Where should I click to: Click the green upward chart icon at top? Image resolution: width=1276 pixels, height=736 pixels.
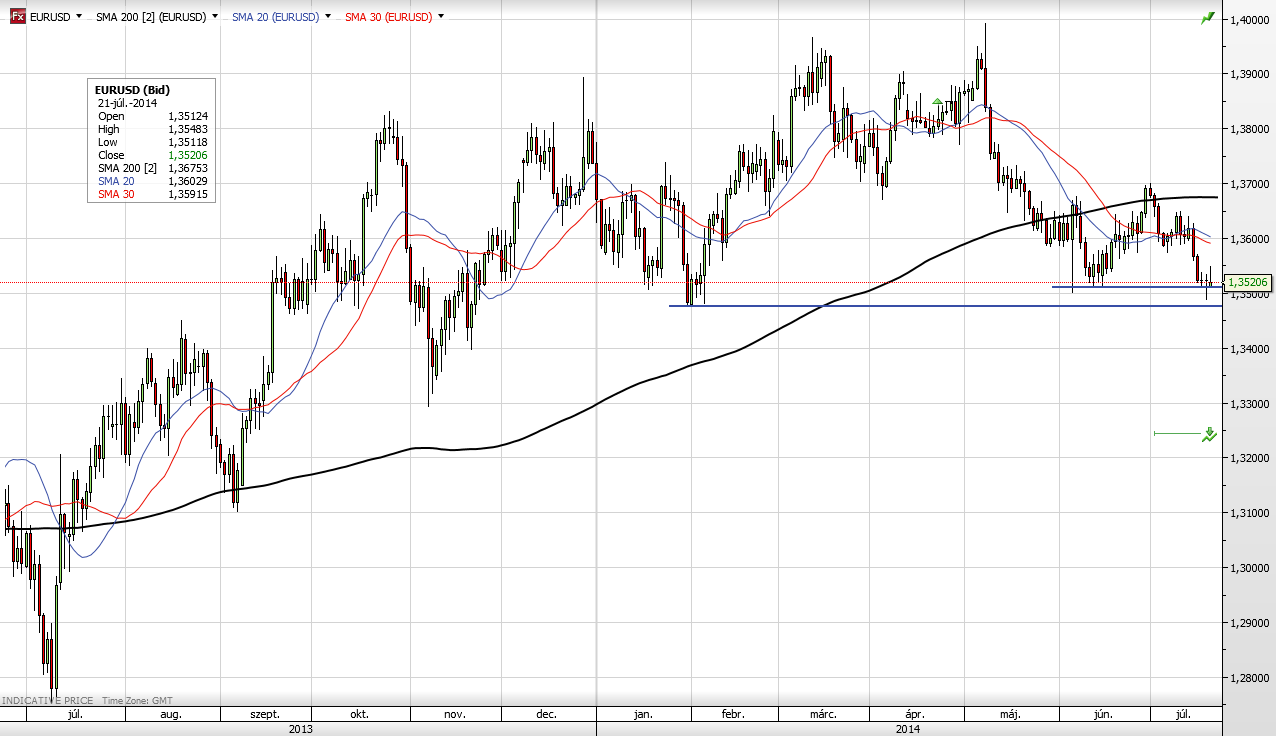1207,18
